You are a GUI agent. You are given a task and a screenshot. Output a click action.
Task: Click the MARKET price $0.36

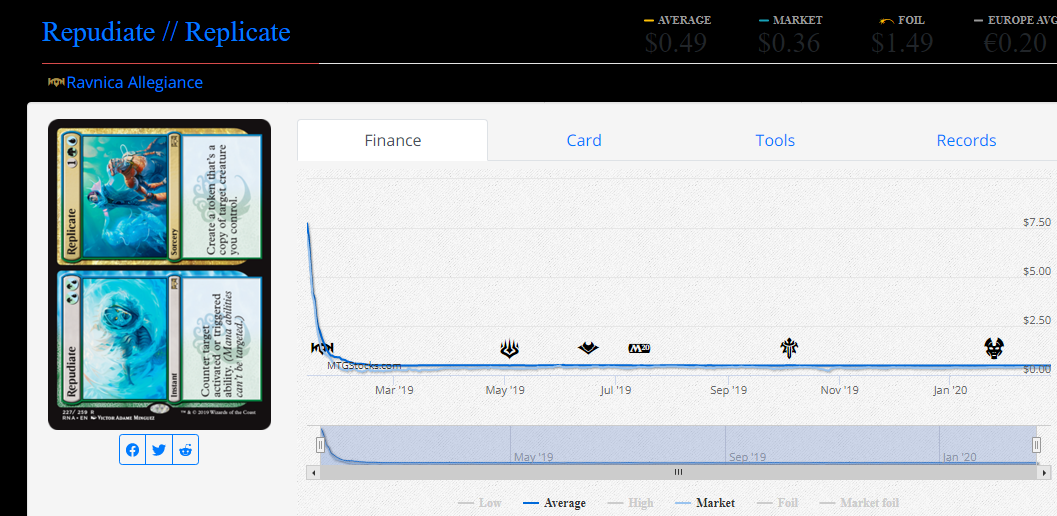click(x=789, y=42)
